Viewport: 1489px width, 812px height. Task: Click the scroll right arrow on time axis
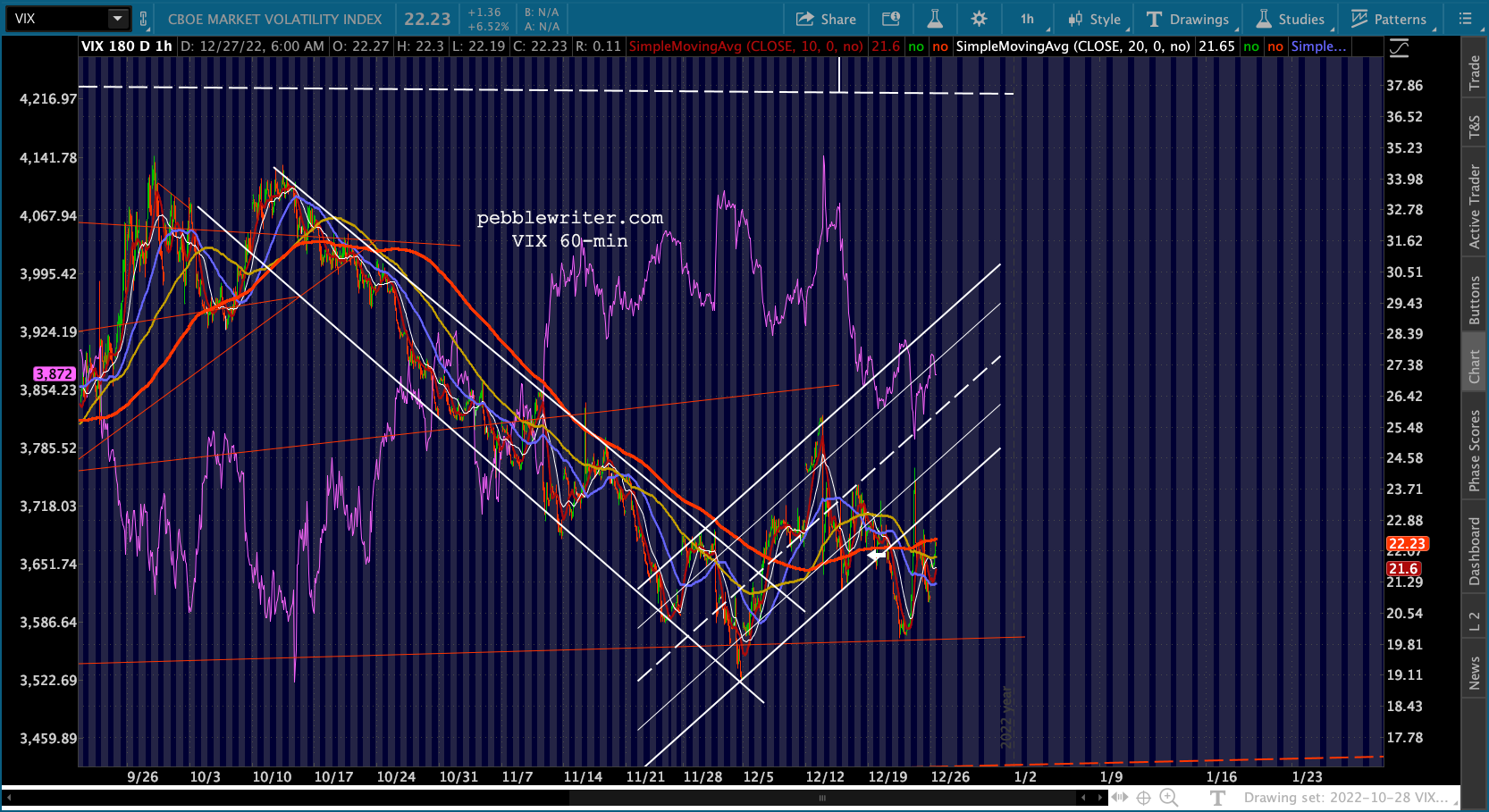tap(1099, 798)
